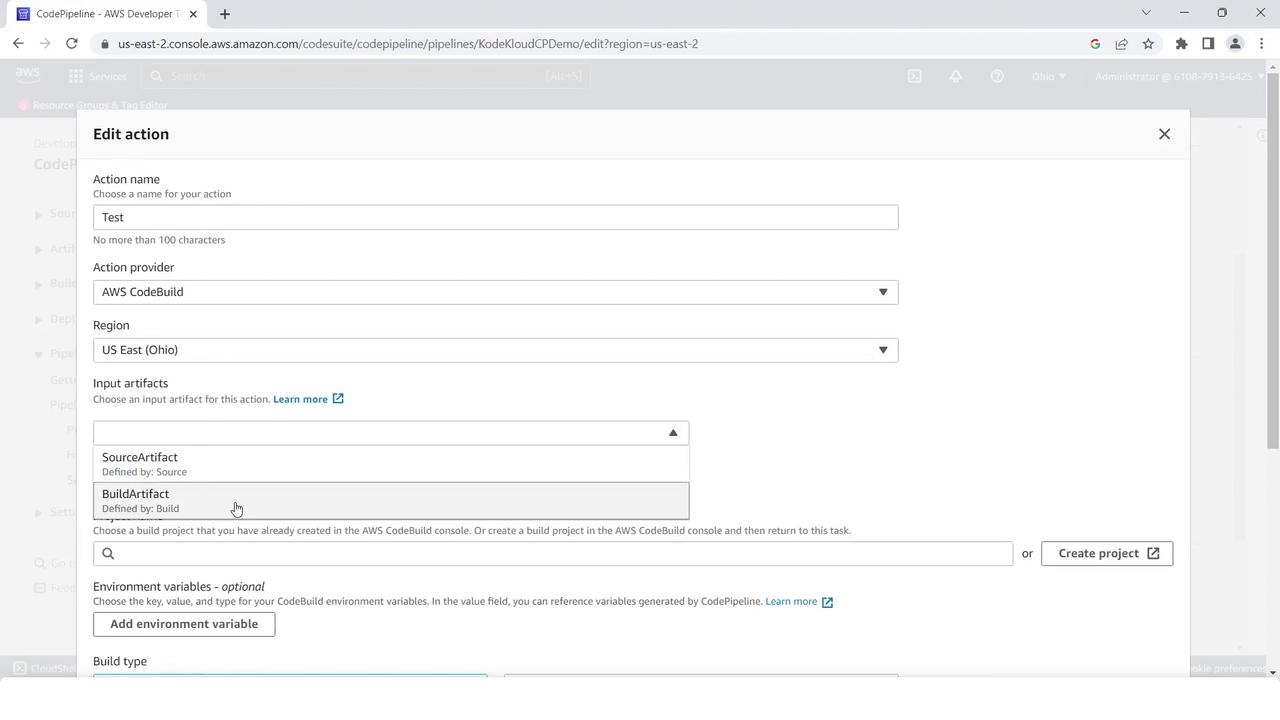
Task: Click the Add environment variable button
Action: point(184,624)
